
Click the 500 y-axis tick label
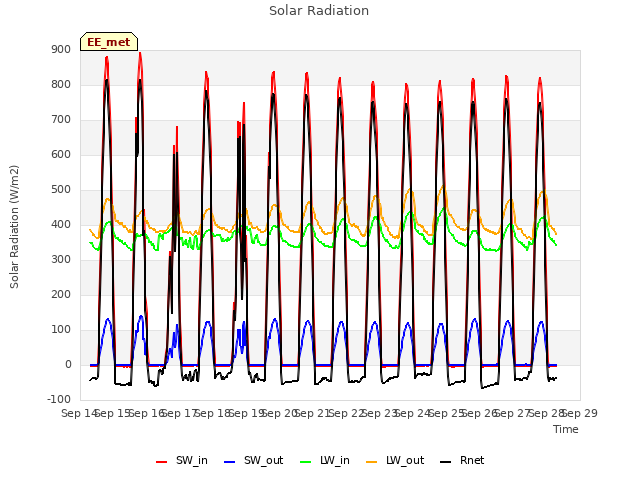[x=61, y=190]
